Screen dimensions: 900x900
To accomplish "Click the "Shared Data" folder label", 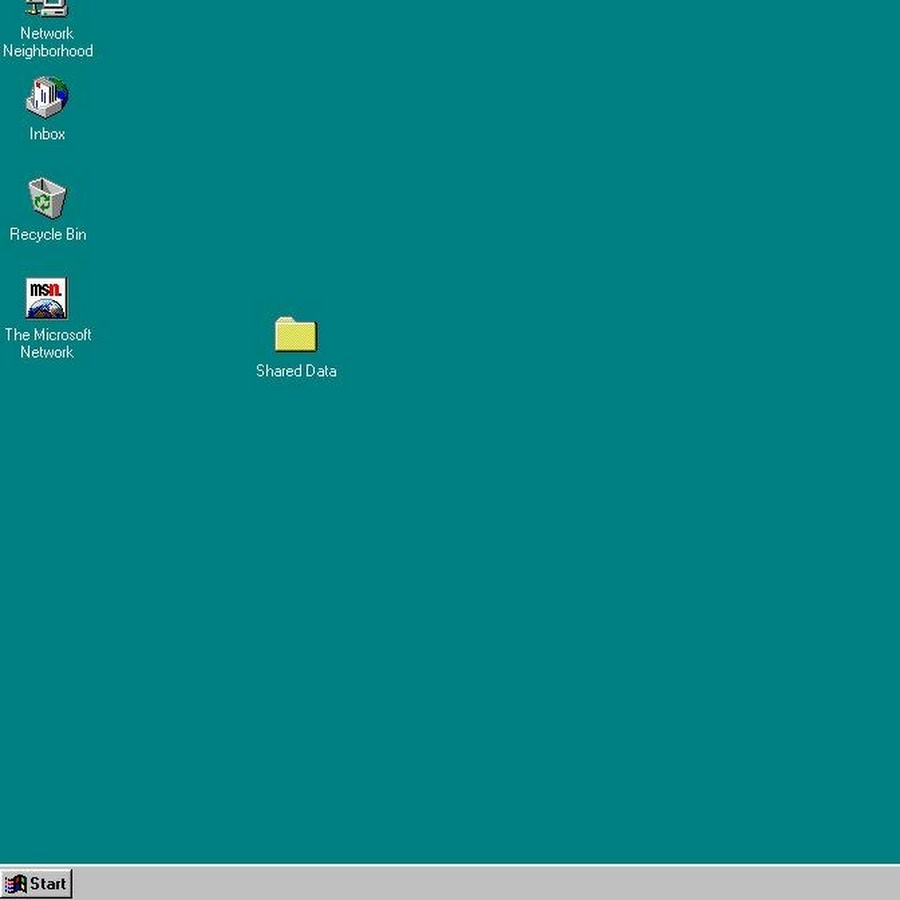I will click(x=296, y=371).
